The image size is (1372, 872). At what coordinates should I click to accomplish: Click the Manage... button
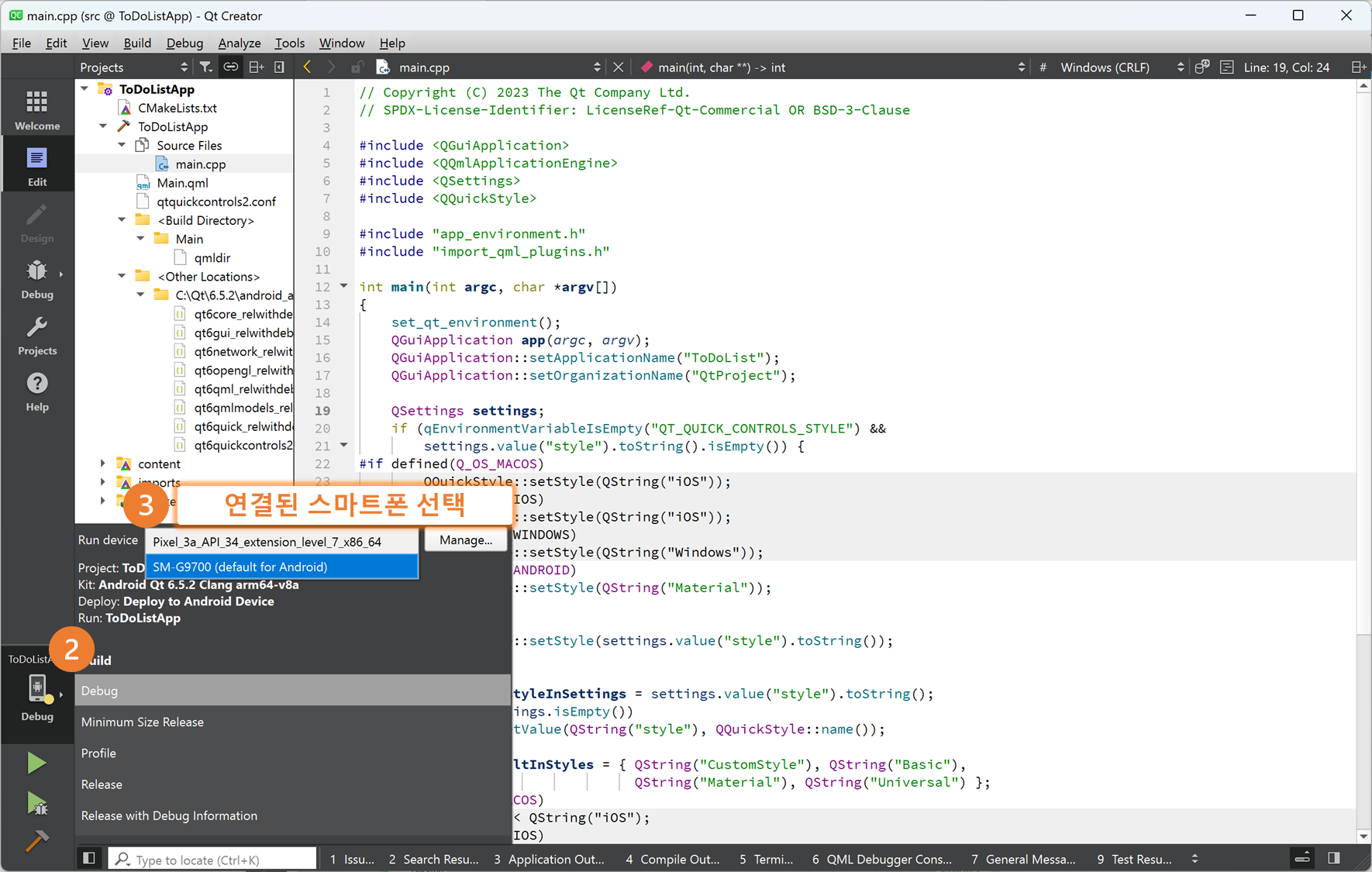pos(466,540)
